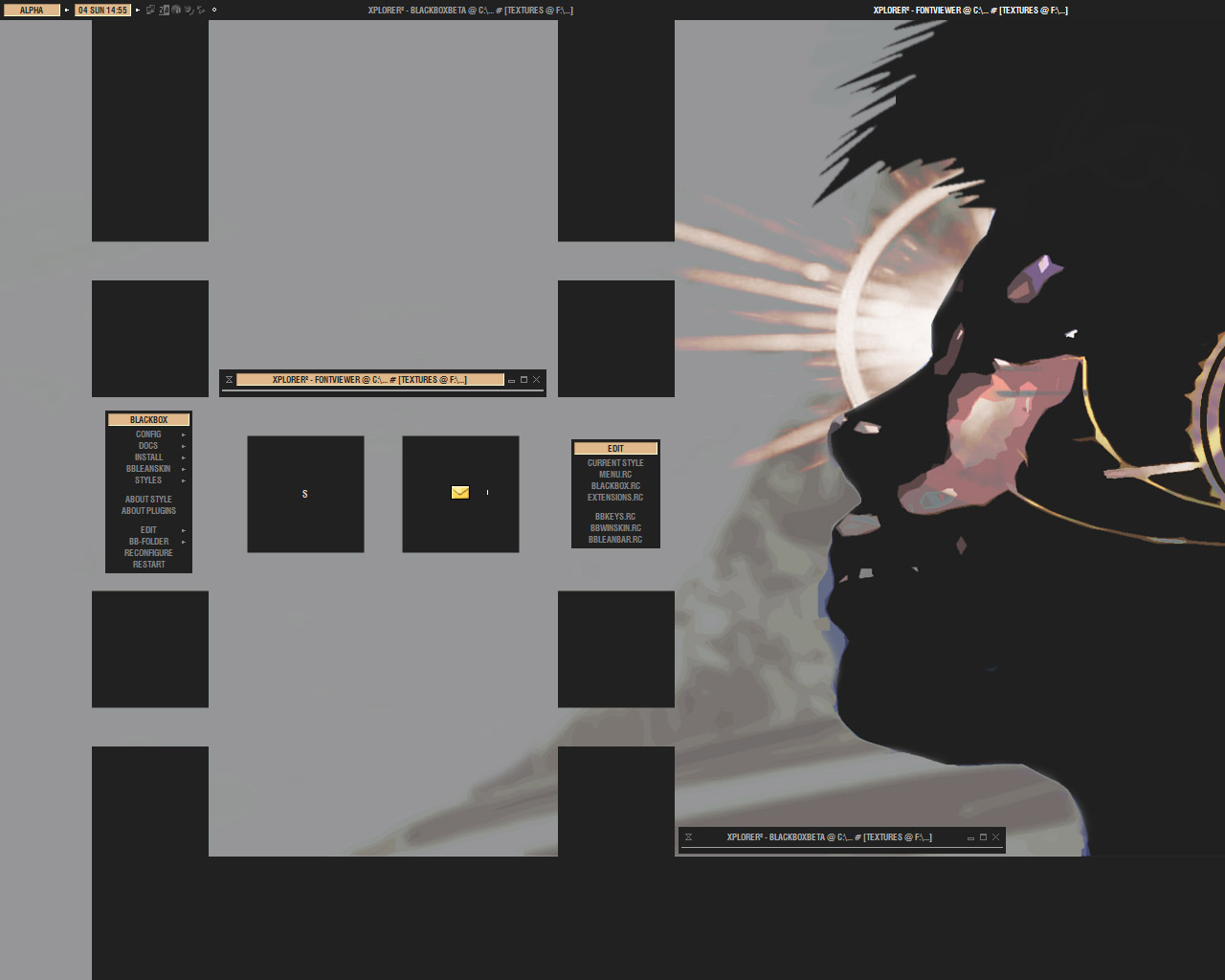Click the ALPHA workspace button
Image resolution: width=1225 pixels, height=980 pixels.
32,10
